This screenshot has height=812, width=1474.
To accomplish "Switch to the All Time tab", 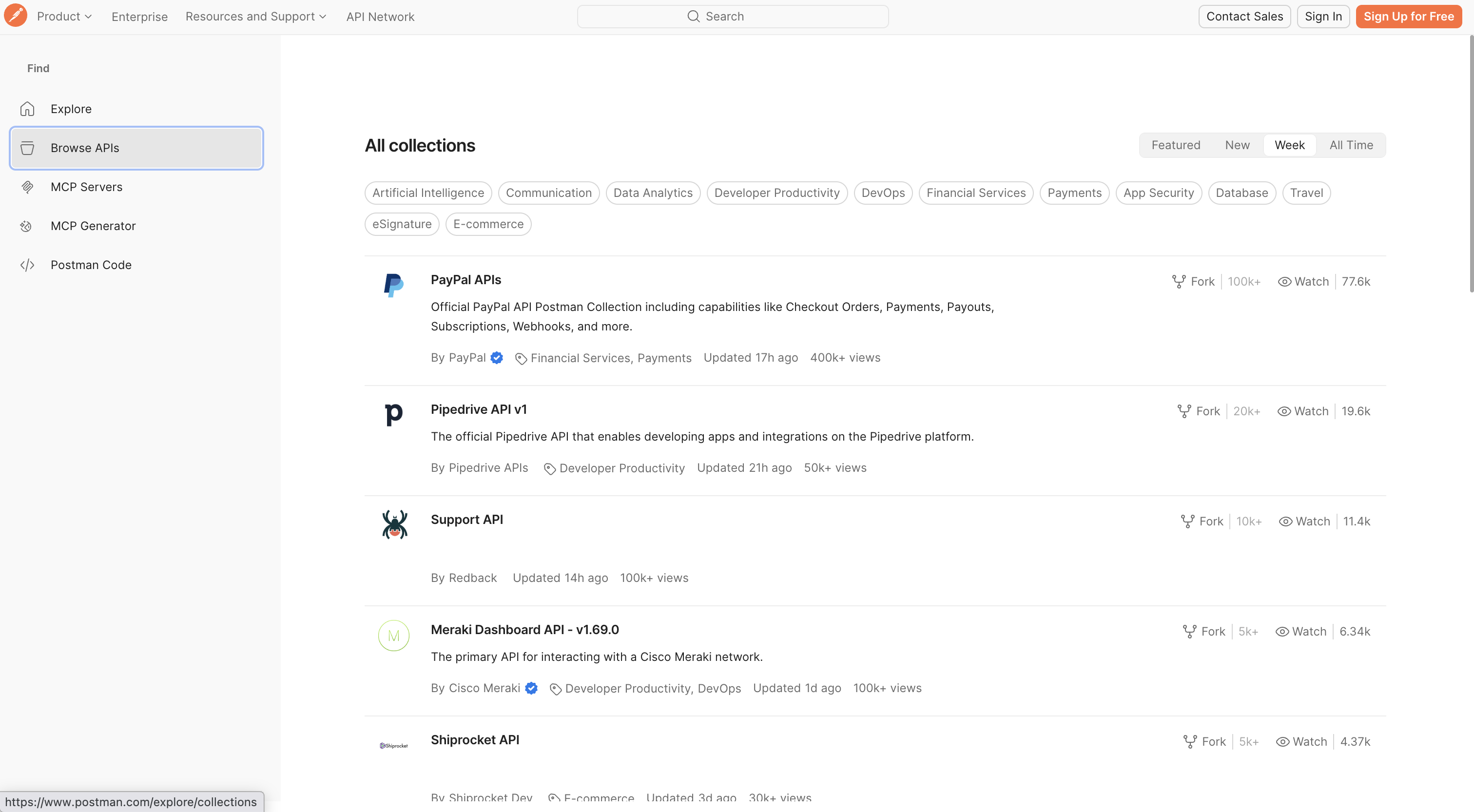I will click(x=1351, y=145).
